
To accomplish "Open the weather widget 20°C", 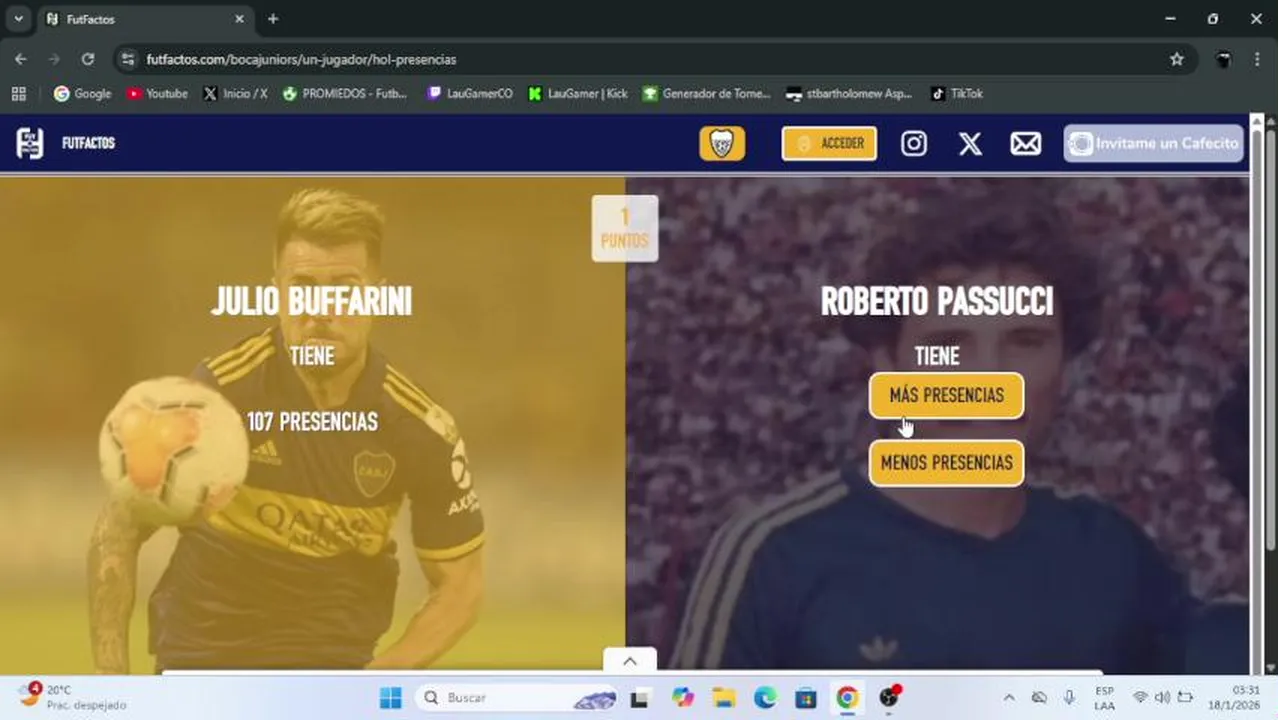I will point(70,697).
